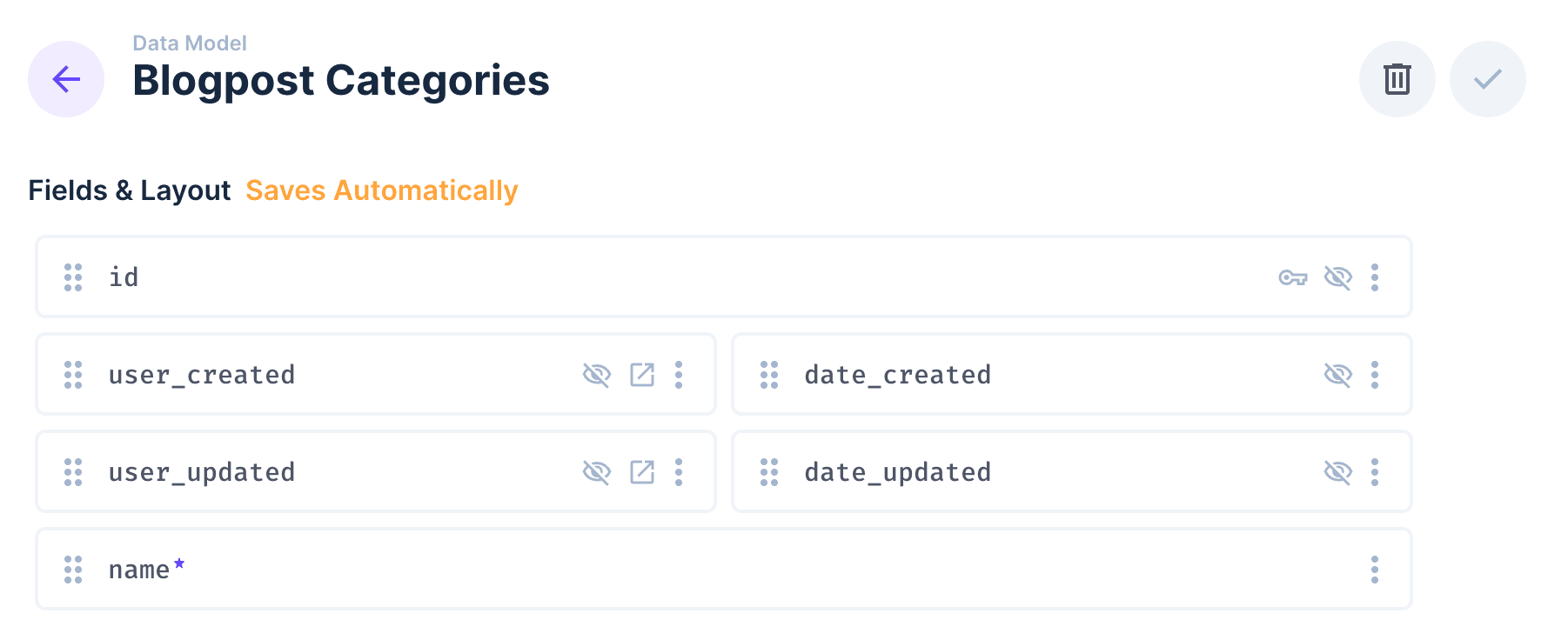Grab the drag handle of name field

(73, 570)
